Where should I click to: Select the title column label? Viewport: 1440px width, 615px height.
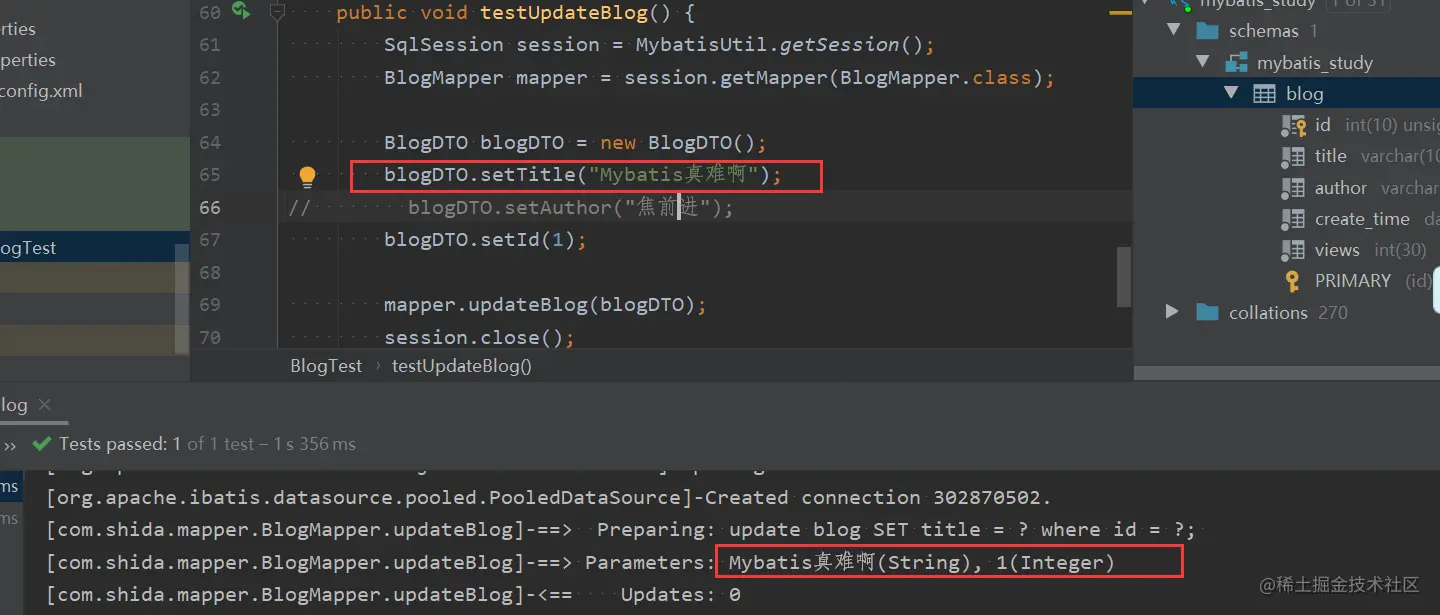1330,156
